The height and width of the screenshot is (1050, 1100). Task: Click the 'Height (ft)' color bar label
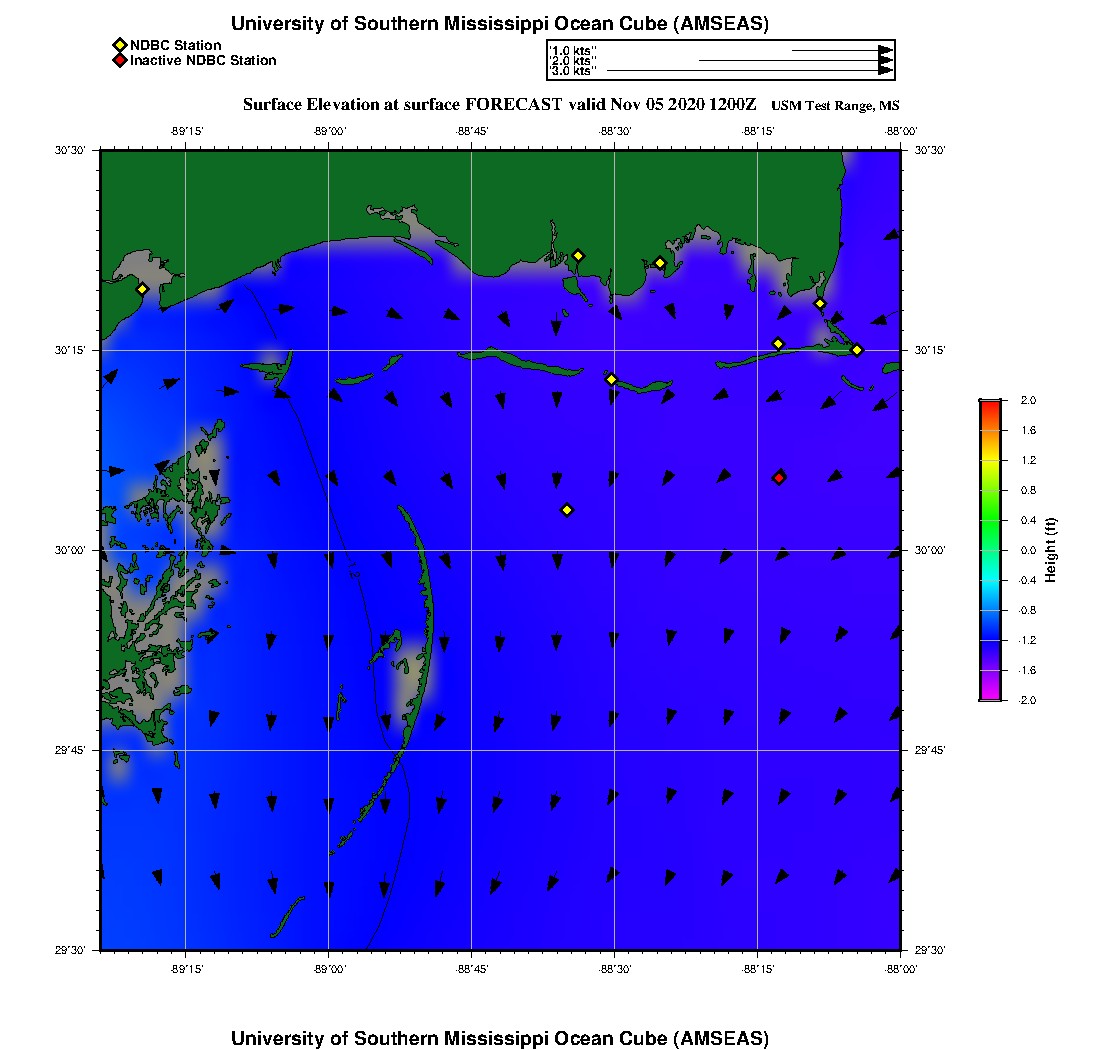[1051, 550]
